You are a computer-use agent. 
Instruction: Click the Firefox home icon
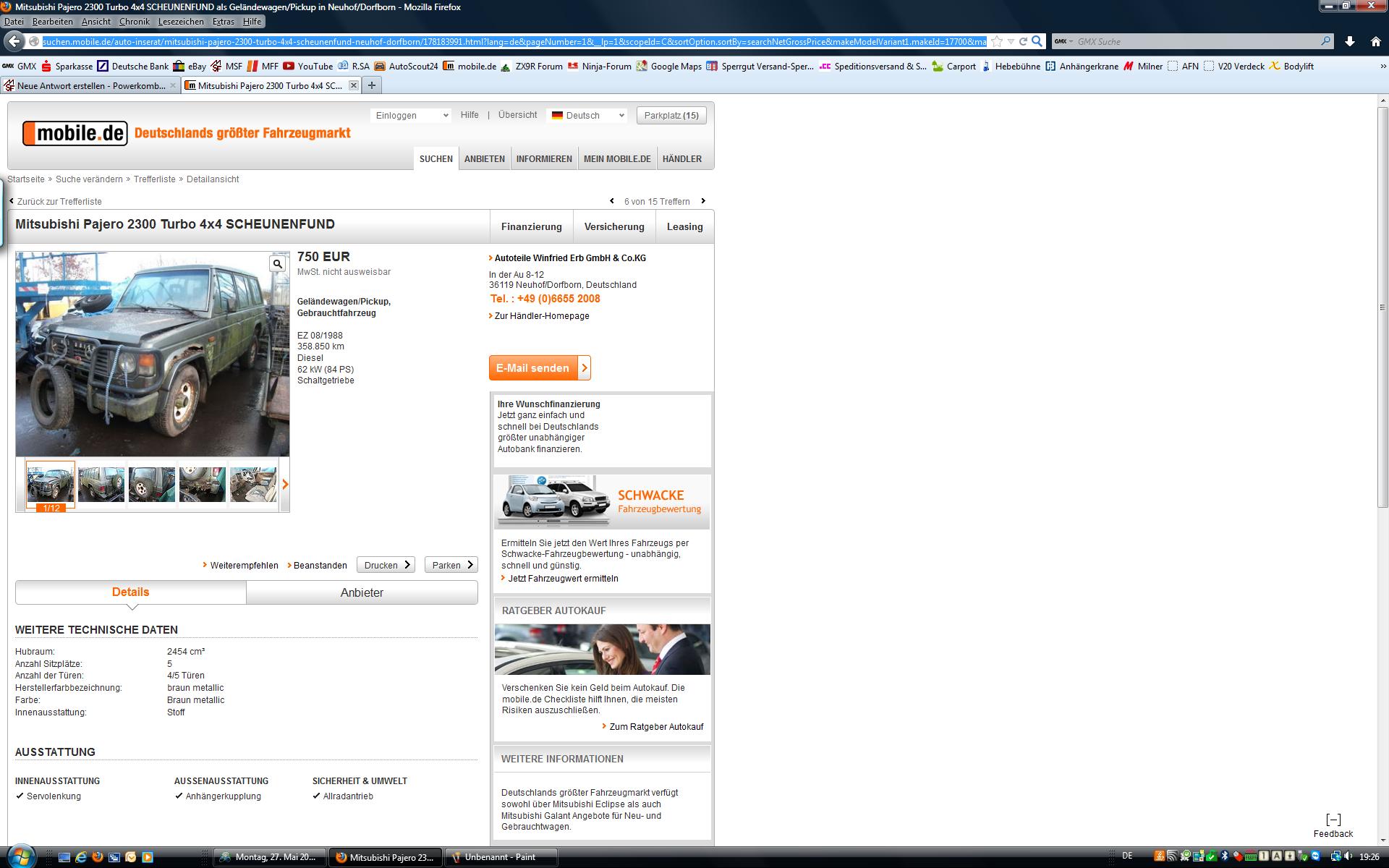1375,42
